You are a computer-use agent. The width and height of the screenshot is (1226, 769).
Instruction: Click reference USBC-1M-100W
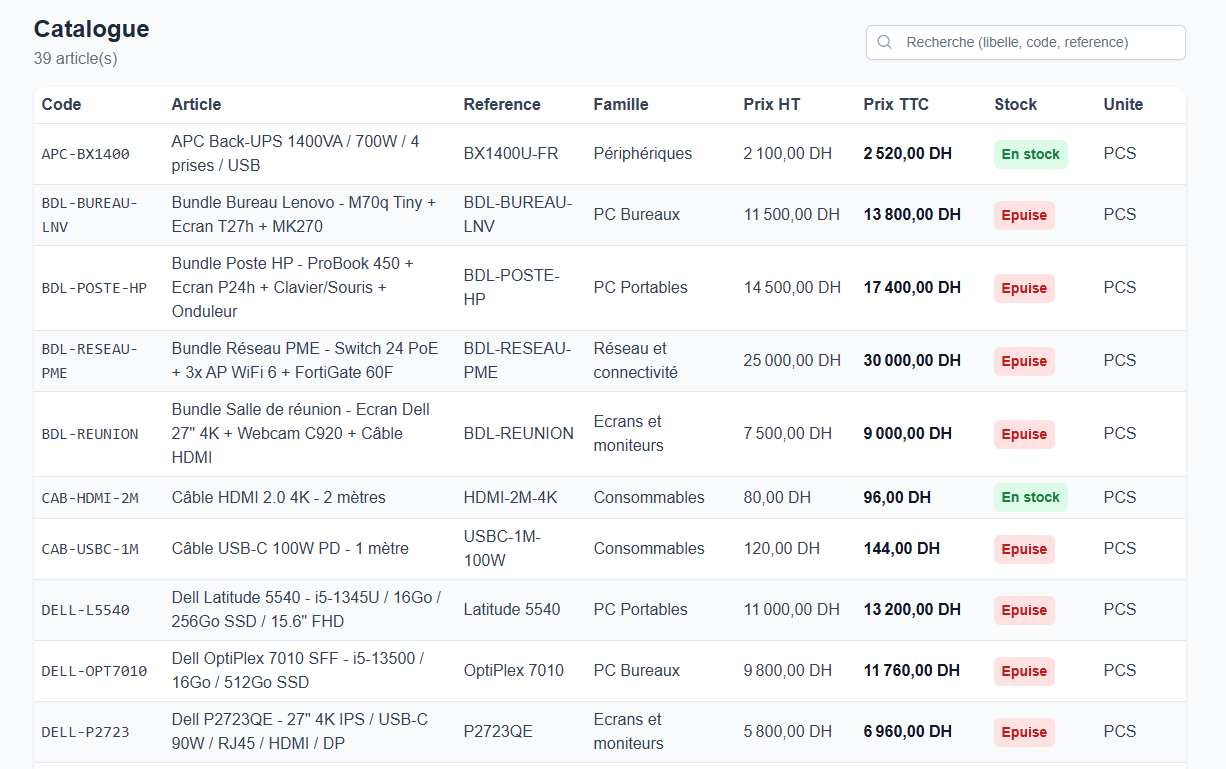tap(502, 548)
